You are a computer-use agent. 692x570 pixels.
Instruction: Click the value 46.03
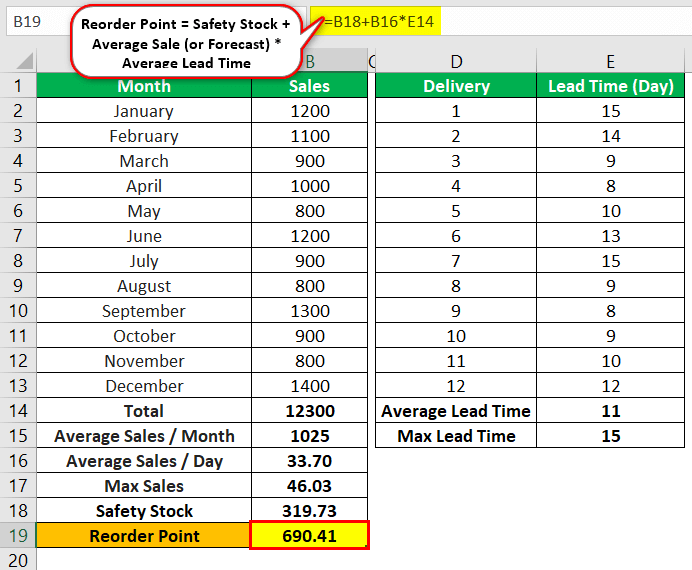[x=309, y=486]
